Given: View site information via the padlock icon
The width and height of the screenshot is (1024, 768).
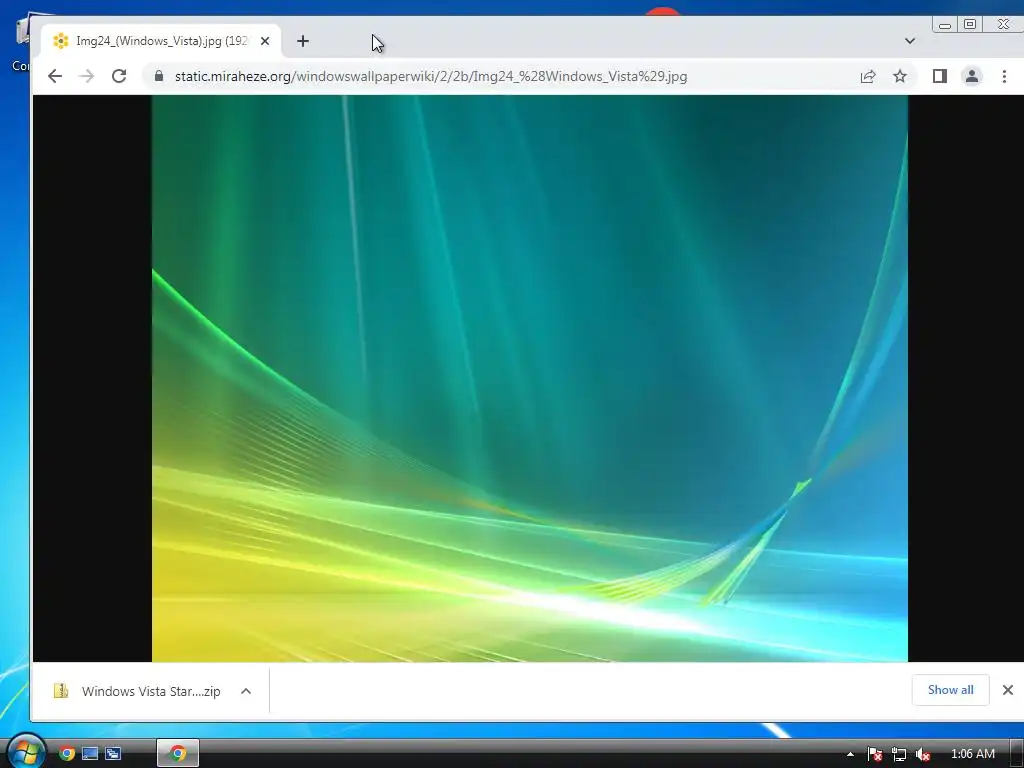Looking at the screenshot, I should click(159, 76).
